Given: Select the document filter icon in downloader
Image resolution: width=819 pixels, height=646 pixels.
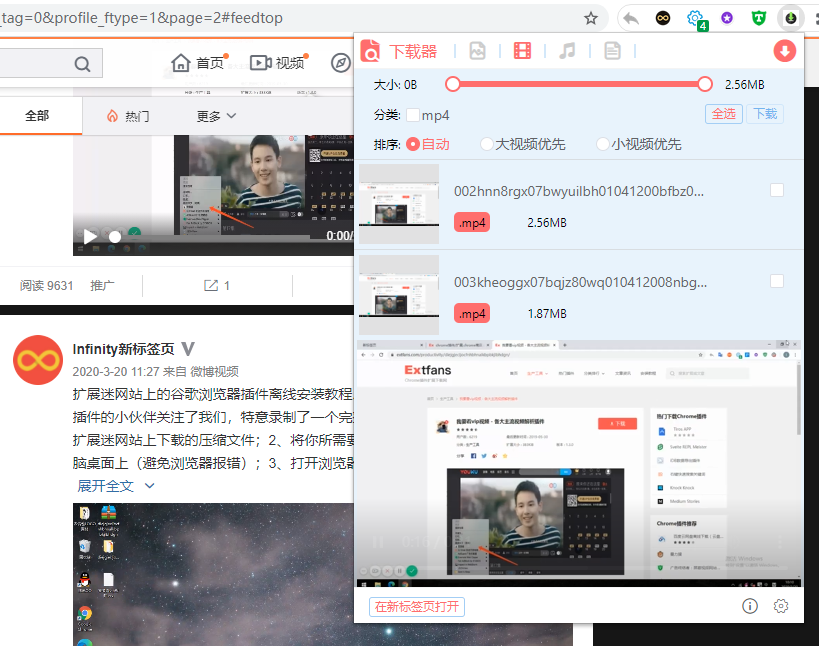Looking at the screenshot, I should [612, 51].
